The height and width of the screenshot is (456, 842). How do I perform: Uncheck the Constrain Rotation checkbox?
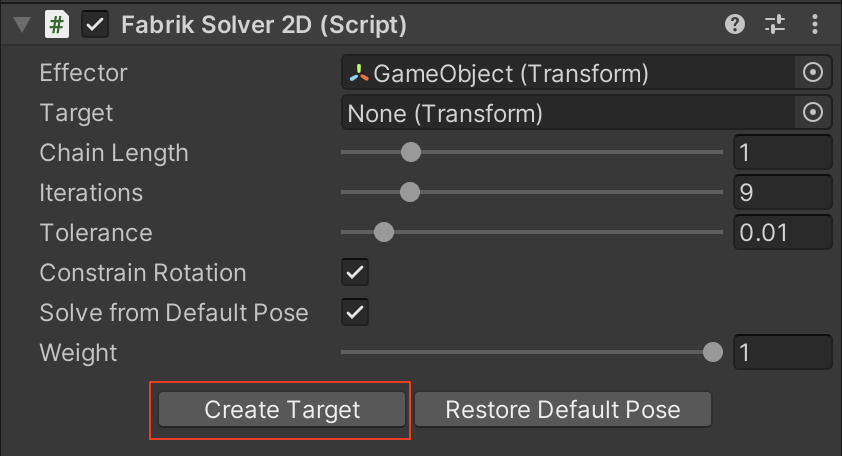355,272
